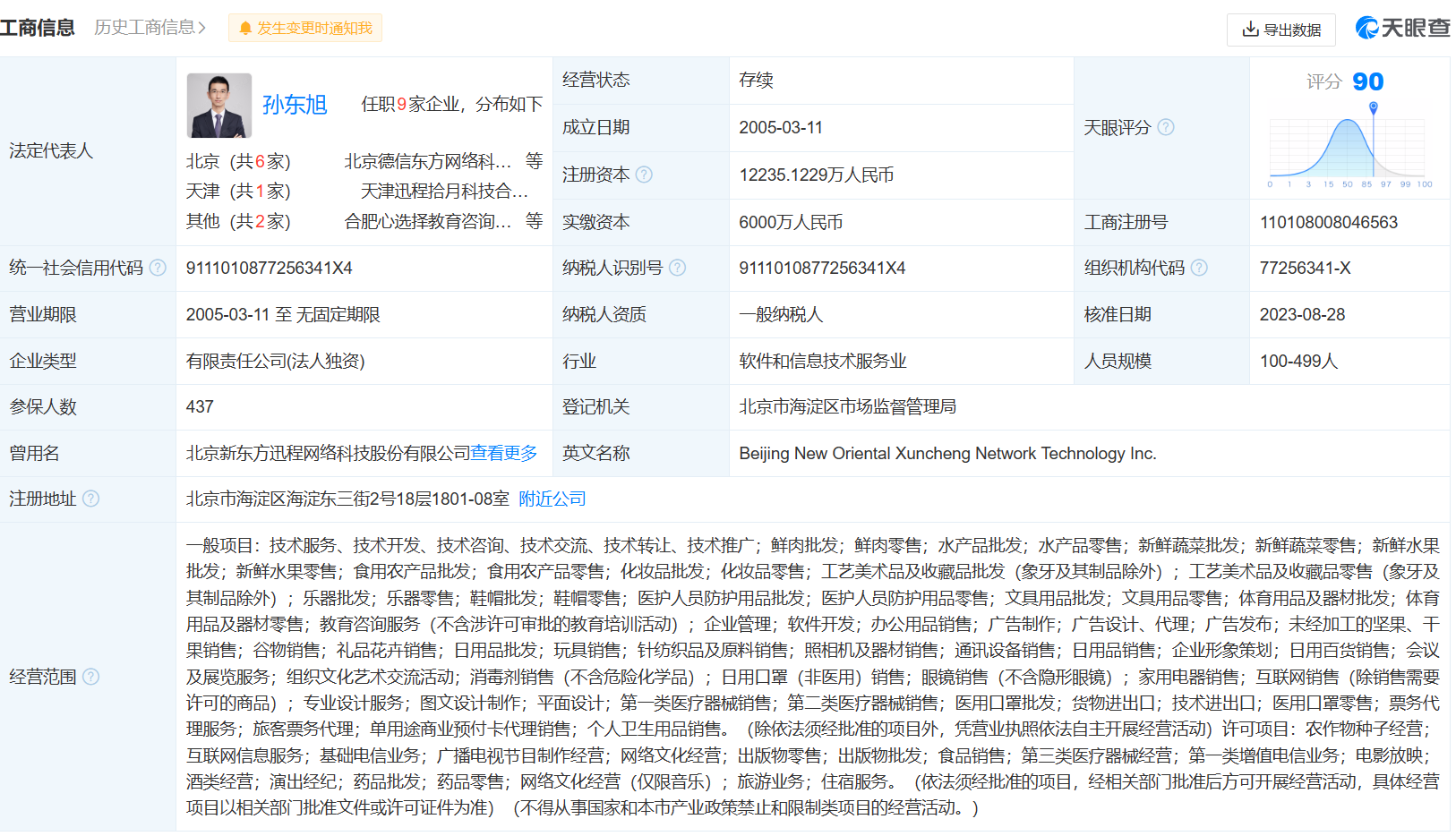Select credit code 9111010877256341X4 in 统一社会信用代码 row
This screenshot has width=1456, height=836.
click(x=270, y=268)
